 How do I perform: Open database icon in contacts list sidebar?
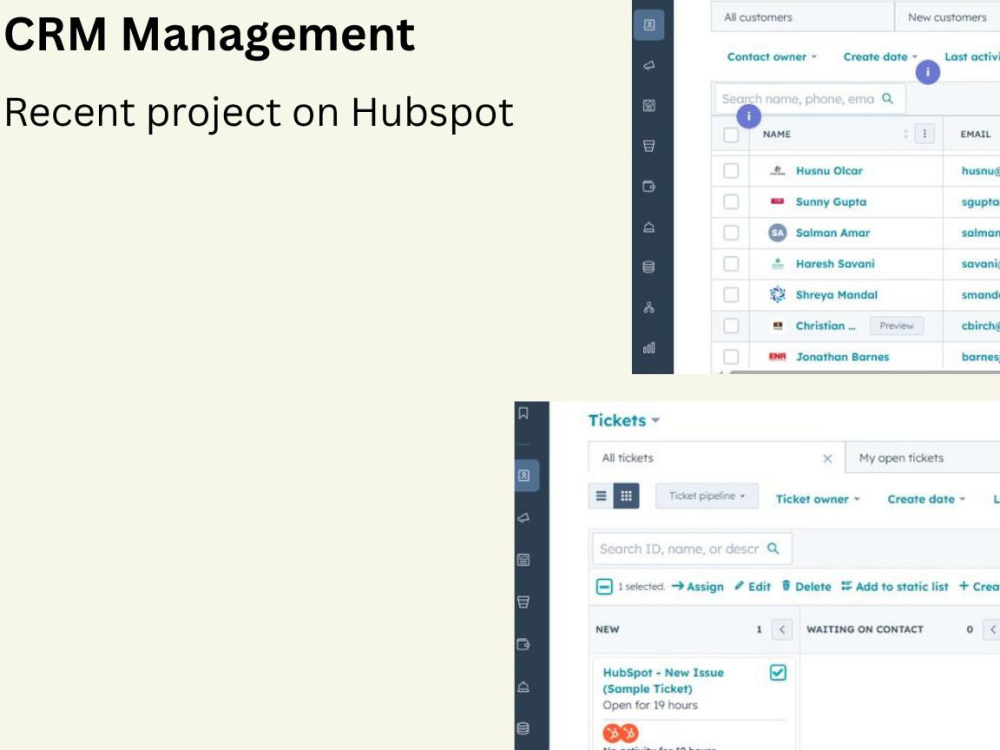[649, 267]
